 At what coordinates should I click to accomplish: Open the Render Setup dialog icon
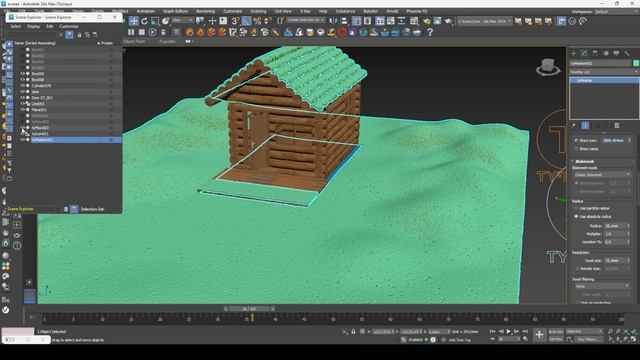pos(427,21)
